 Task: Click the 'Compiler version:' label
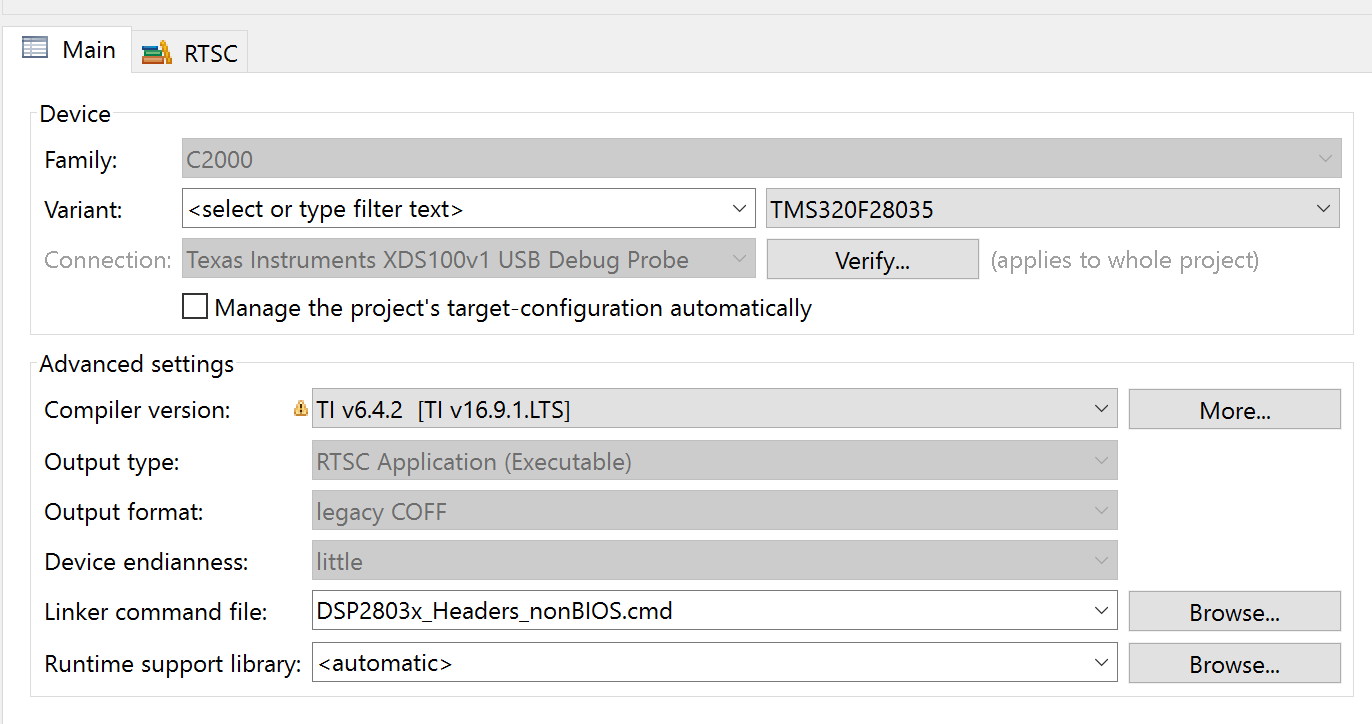click(x=138, y=409)
